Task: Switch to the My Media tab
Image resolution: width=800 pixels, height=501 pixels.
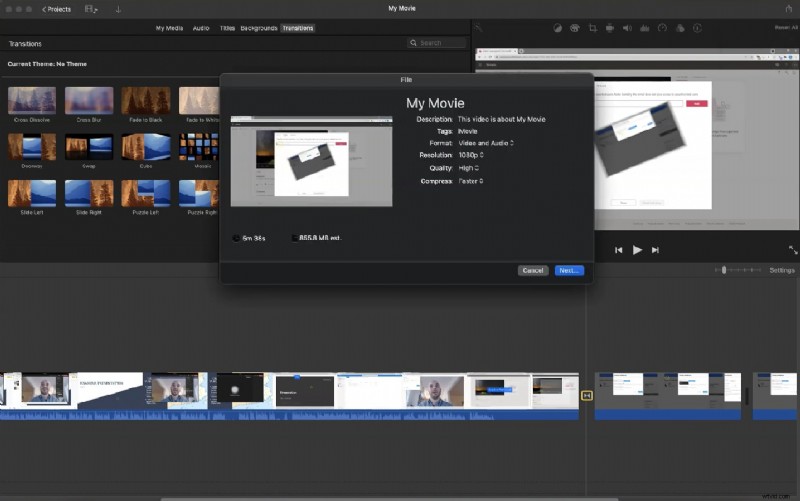Action: click(169, 28)
